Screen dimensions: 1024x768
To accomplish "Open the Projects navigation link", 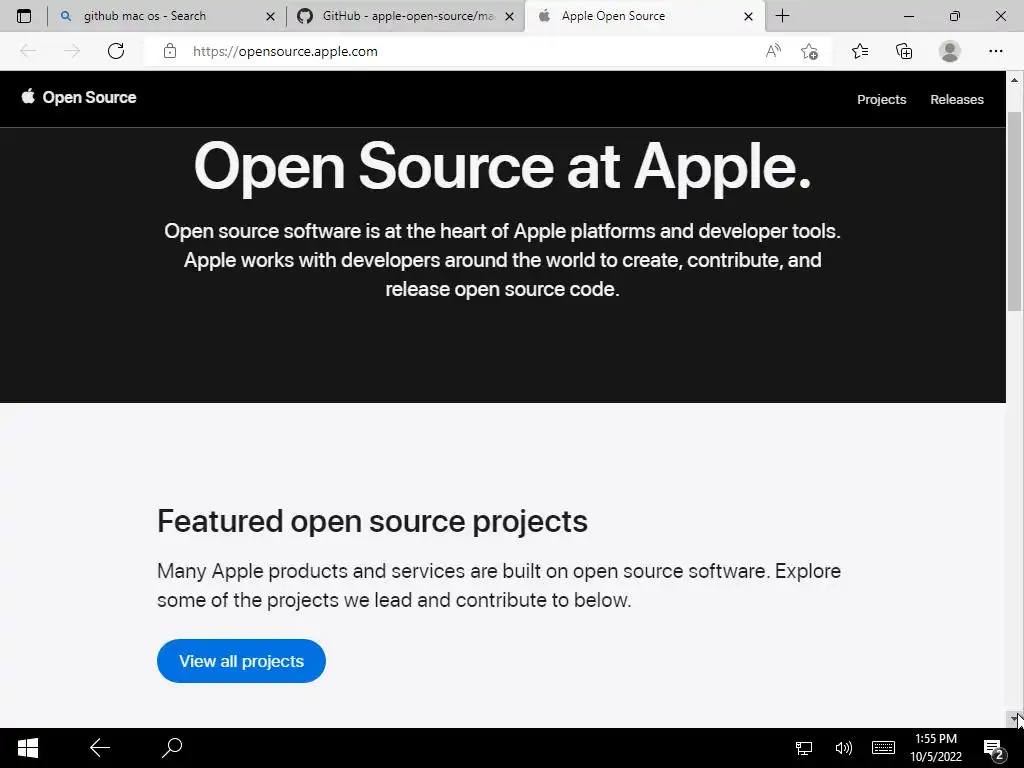I will 881,99.
